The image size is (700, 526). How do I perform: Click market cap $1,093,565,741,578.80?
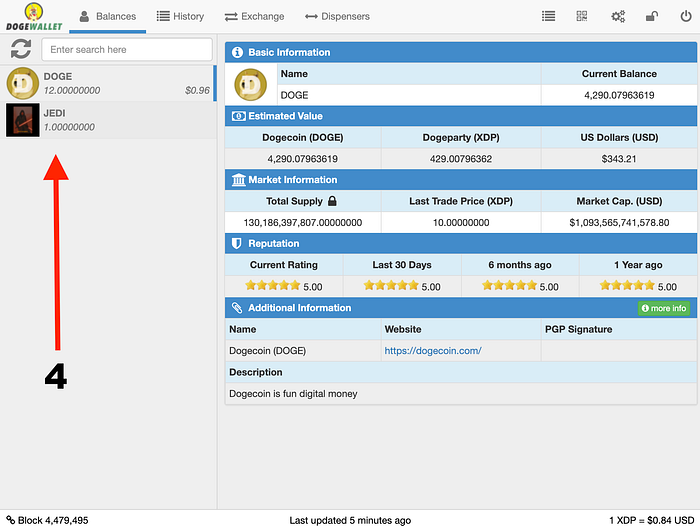point(619,222)
